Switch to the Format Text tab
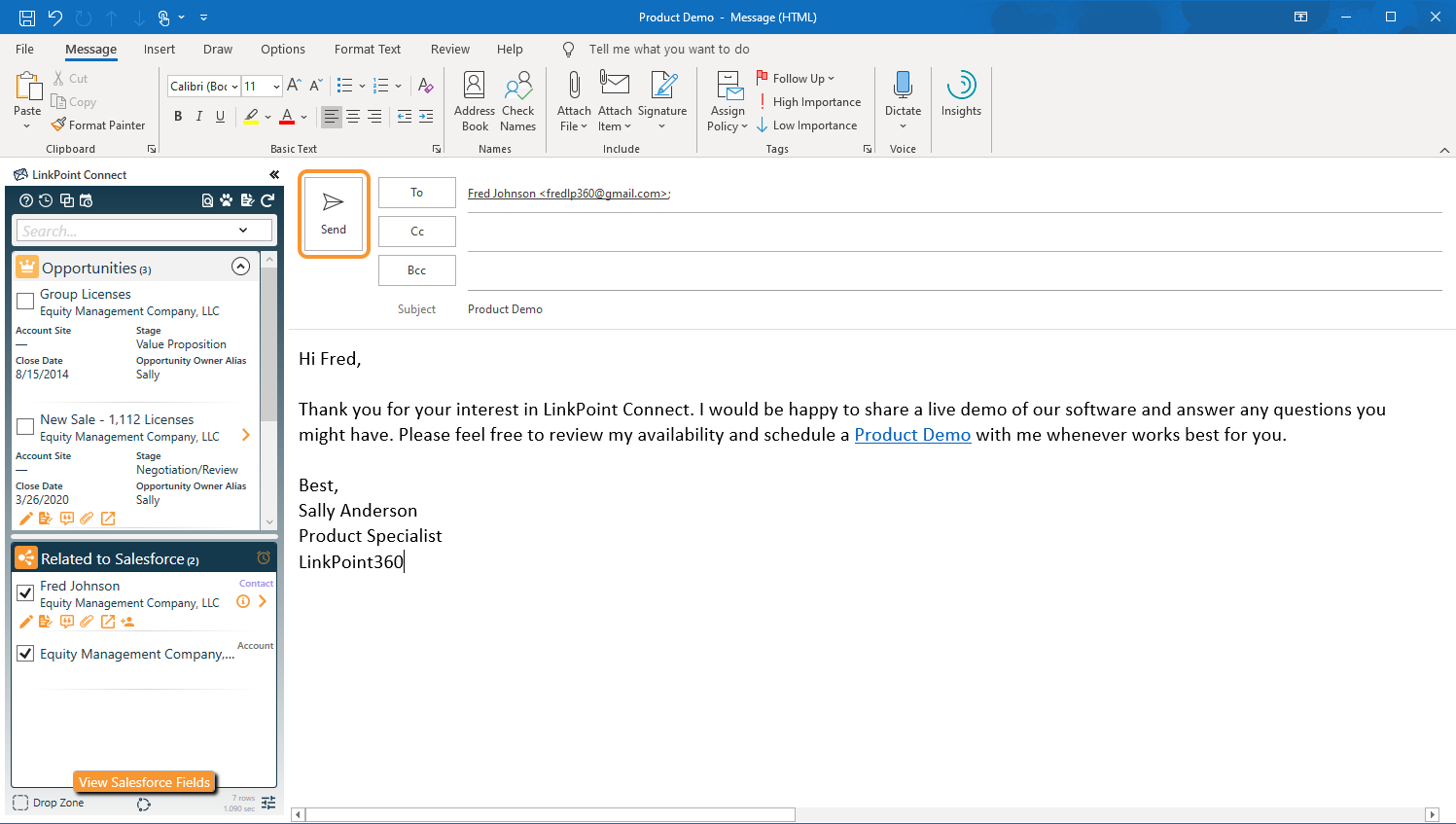The image size is (1456, 824). 368,50
